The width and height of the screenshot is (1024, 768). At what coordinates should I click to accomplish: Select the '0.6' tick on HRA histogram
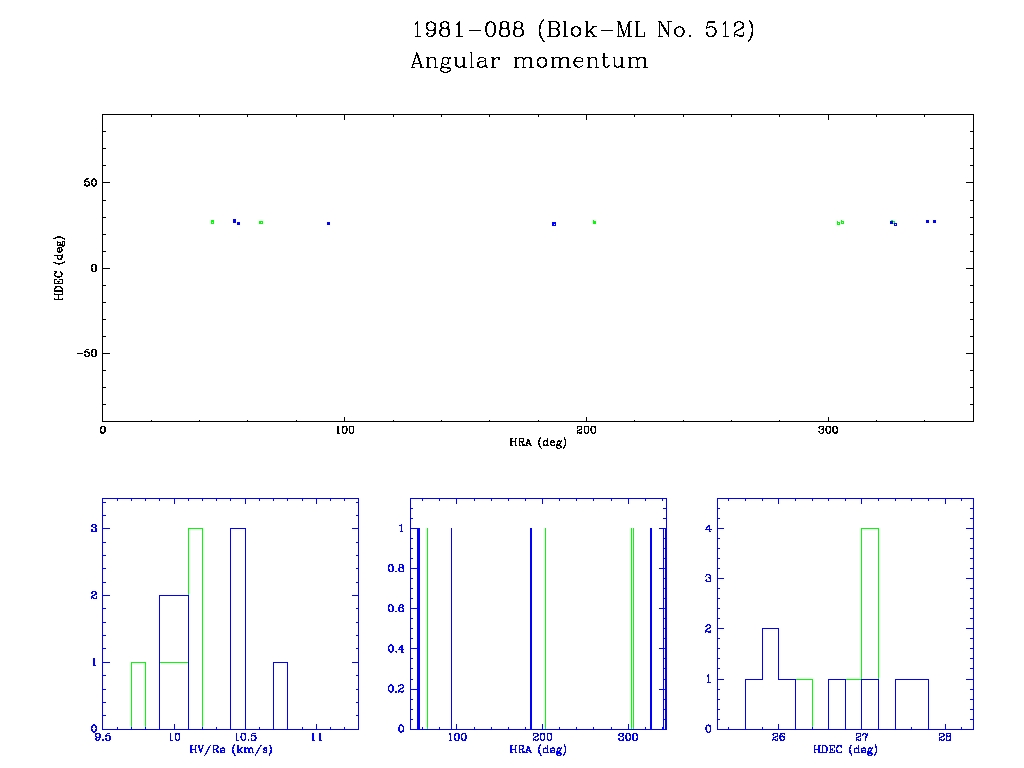396,609
